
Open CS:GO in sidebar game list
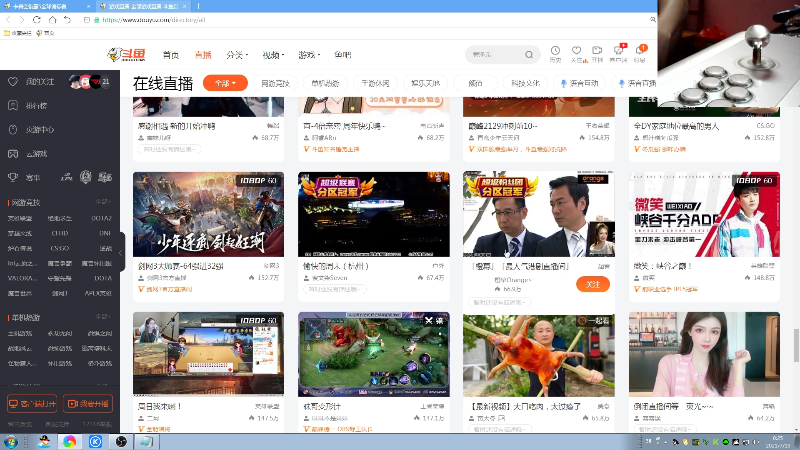(60, 248)
